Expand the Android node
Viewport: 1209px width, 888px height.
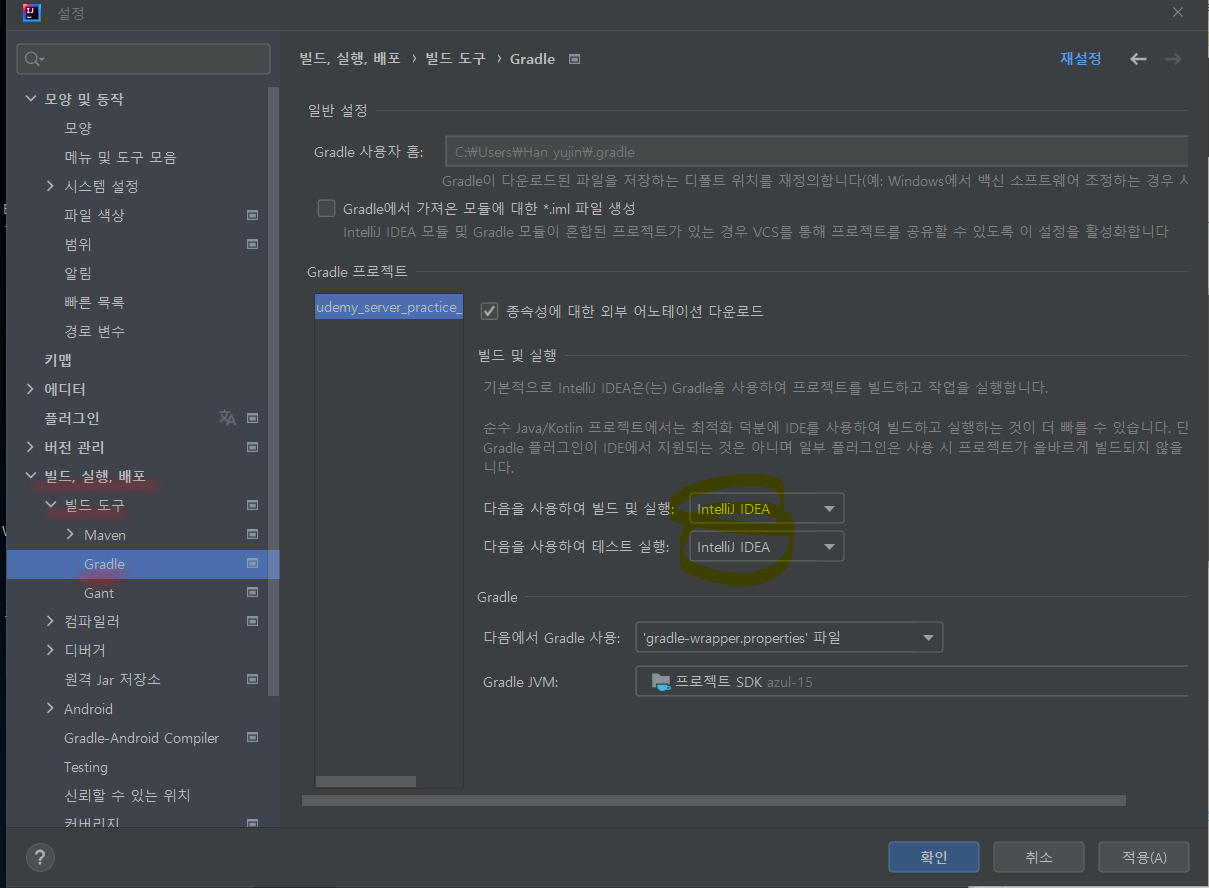(51, 709)
